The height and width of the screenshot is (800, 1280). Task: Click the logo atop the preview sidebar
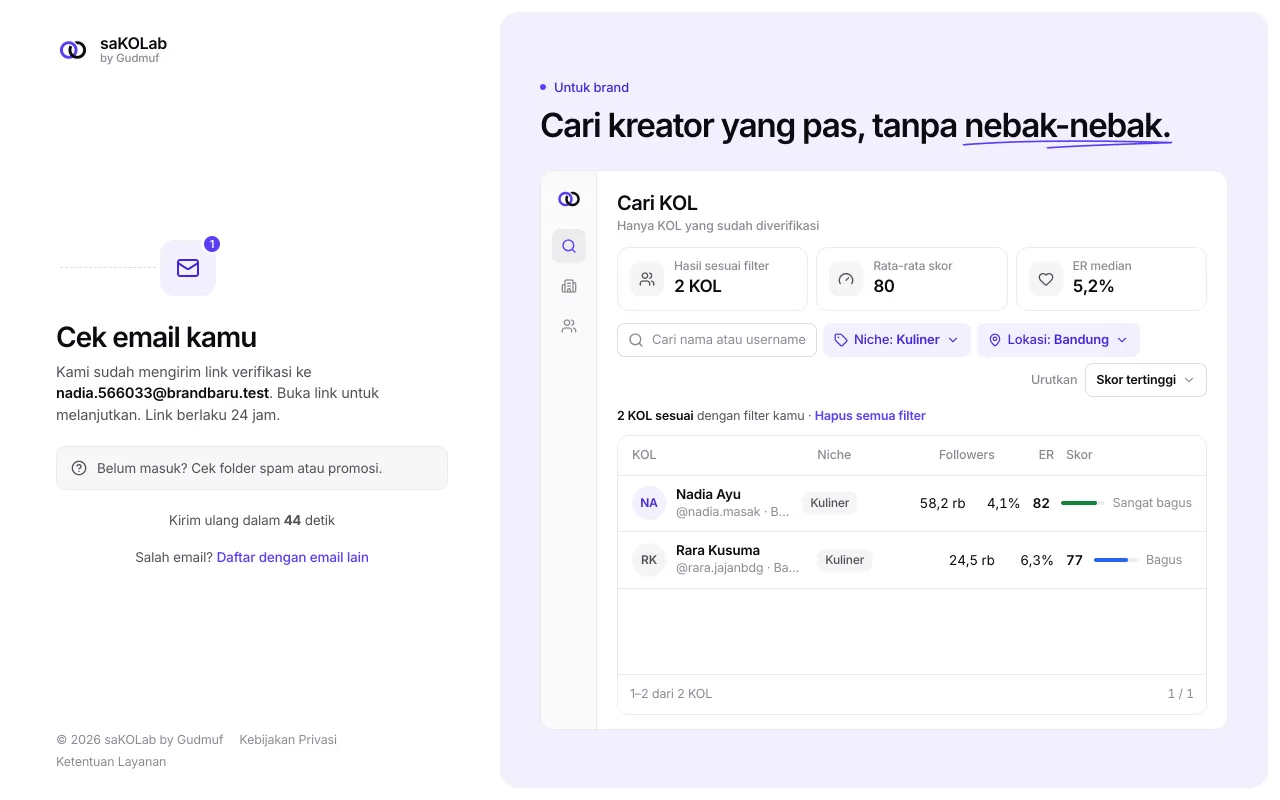tap(569, 199)
